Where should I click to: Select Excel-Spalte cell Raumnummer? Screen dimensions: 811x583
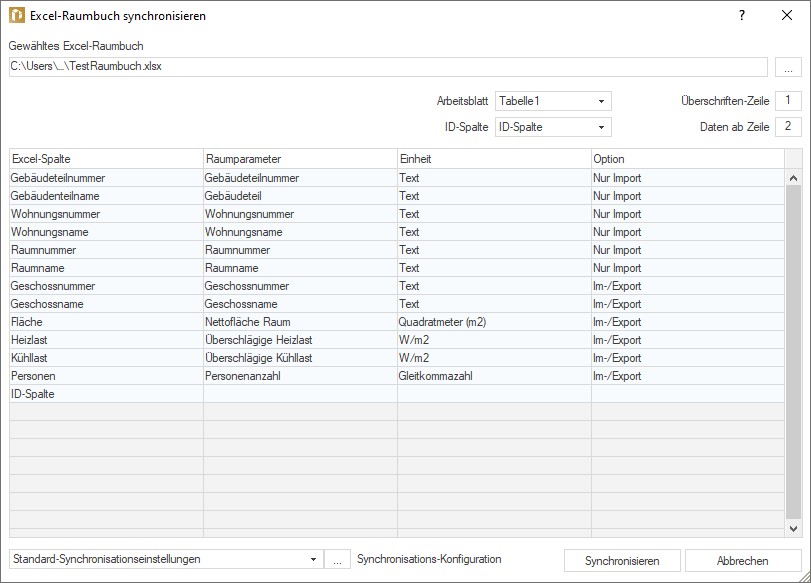pyautogui.click(x=106, y=250)
